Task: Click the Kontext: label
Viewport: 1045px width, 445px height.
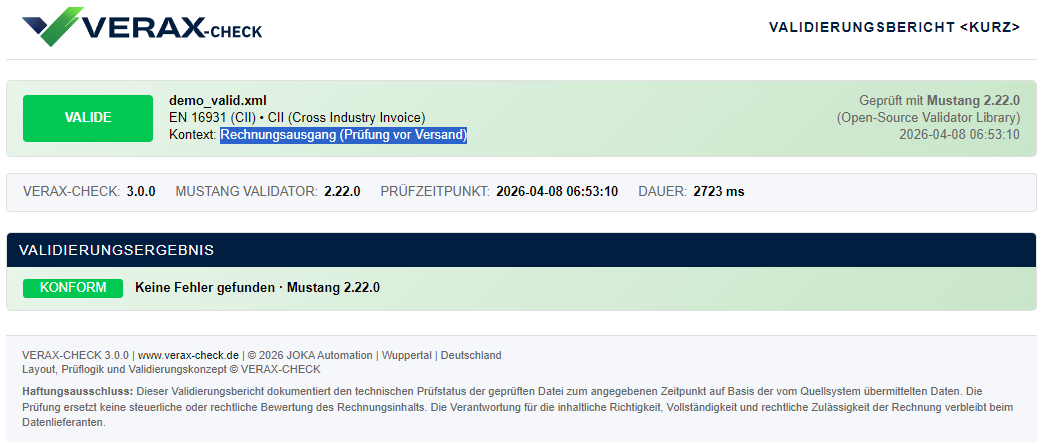Action: pyautogui.click(x=193, y=135)
